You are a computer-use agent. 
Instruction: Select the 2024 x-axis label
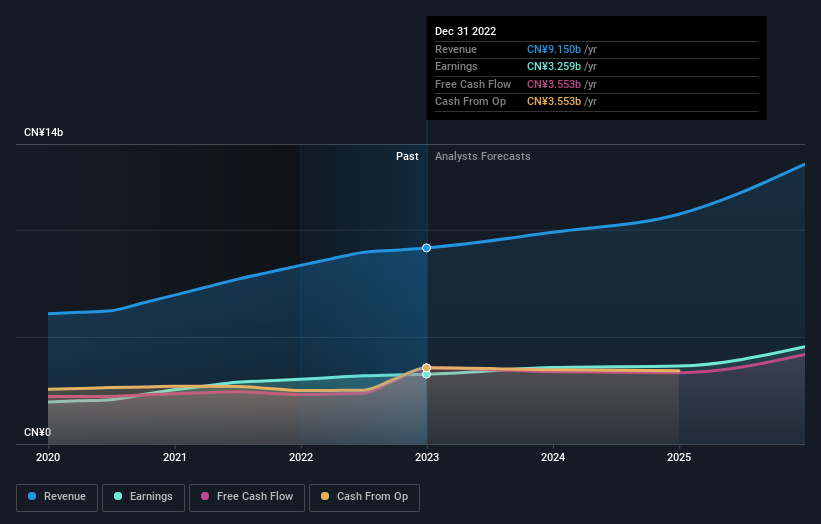tap(553, 458)
